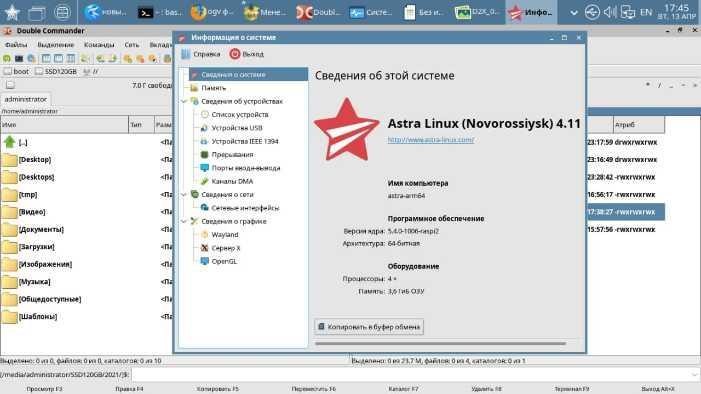Click the refresh toolbar icon in Double Commander
701x394 pixels.
tap(7, 58)
